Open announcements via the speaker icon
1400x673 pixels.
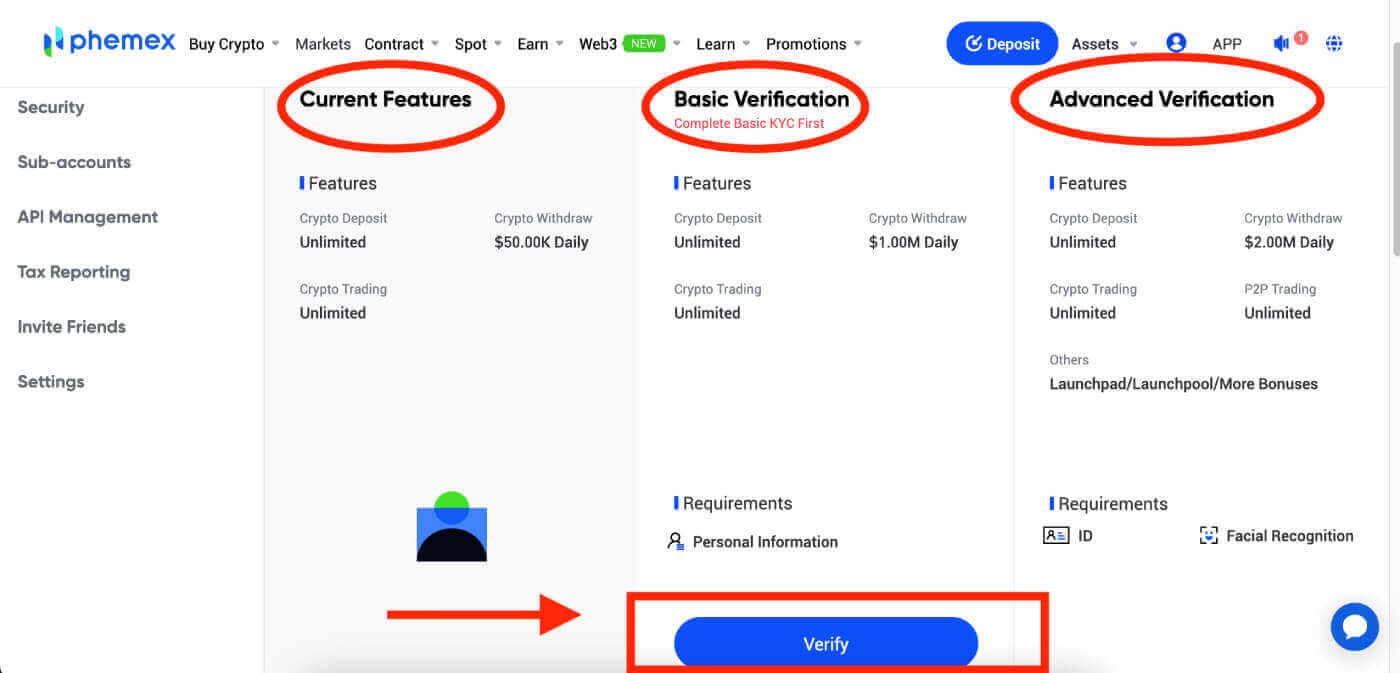point(1281,43)
